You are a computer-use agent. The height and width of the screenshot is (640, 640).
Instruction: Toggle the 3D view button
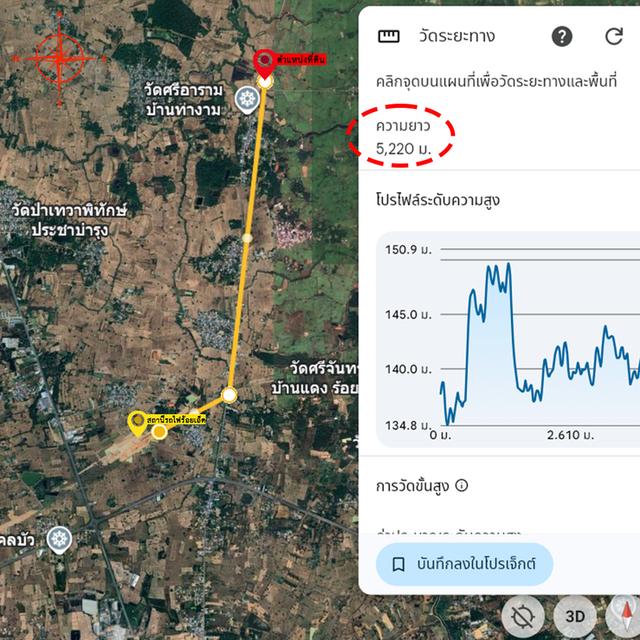click(x=575, y=616)
